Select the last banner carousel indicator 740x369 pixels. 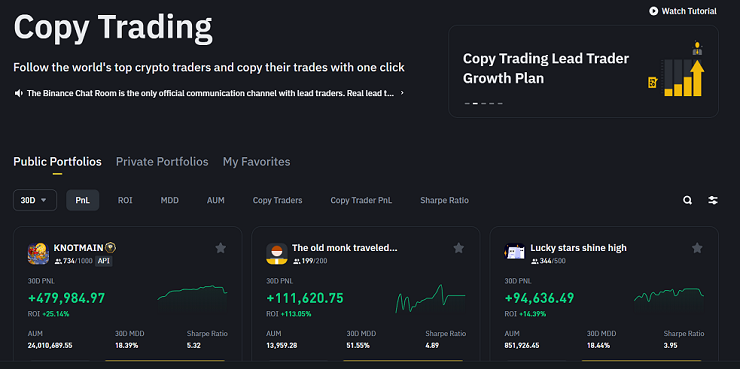(x=500, y=103)
